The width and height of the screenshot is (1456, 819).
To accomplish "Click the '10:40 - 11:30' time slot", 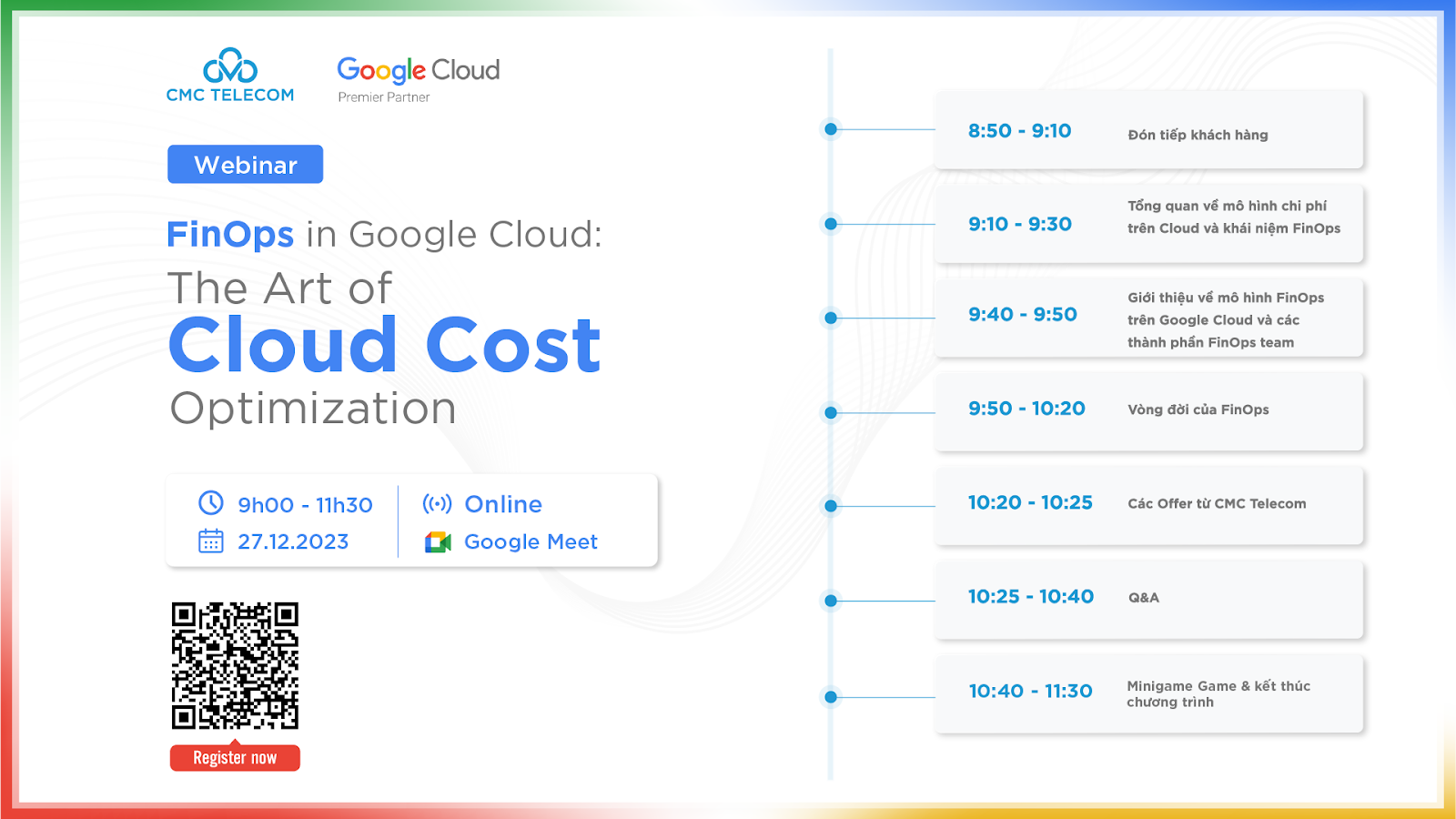I will point(1030,692).
